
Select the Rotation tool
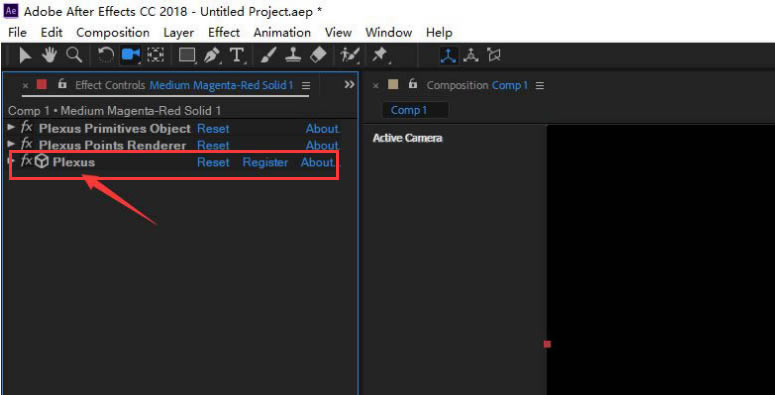105,55
